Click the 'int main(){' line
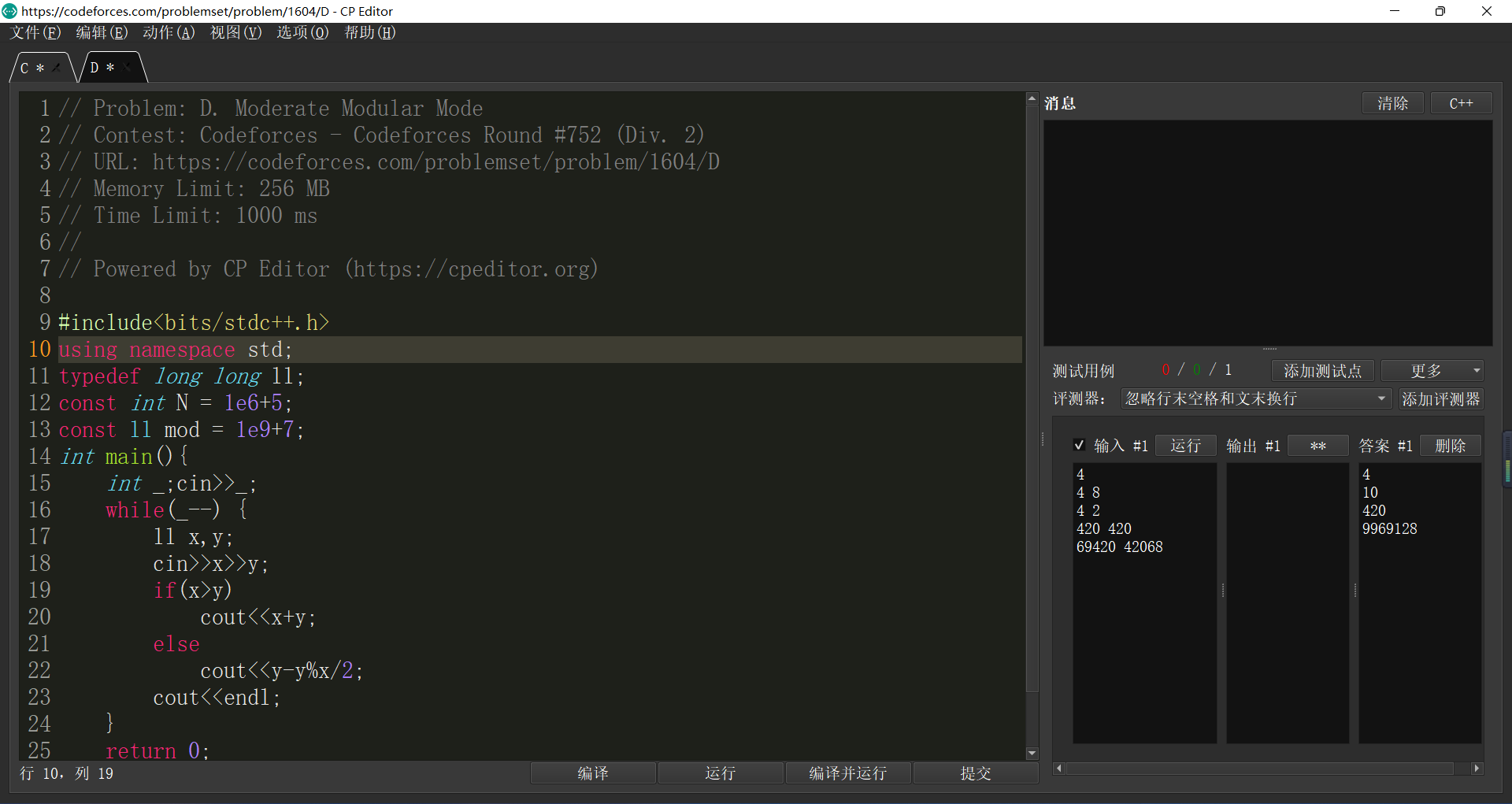 tap(124, 457)
